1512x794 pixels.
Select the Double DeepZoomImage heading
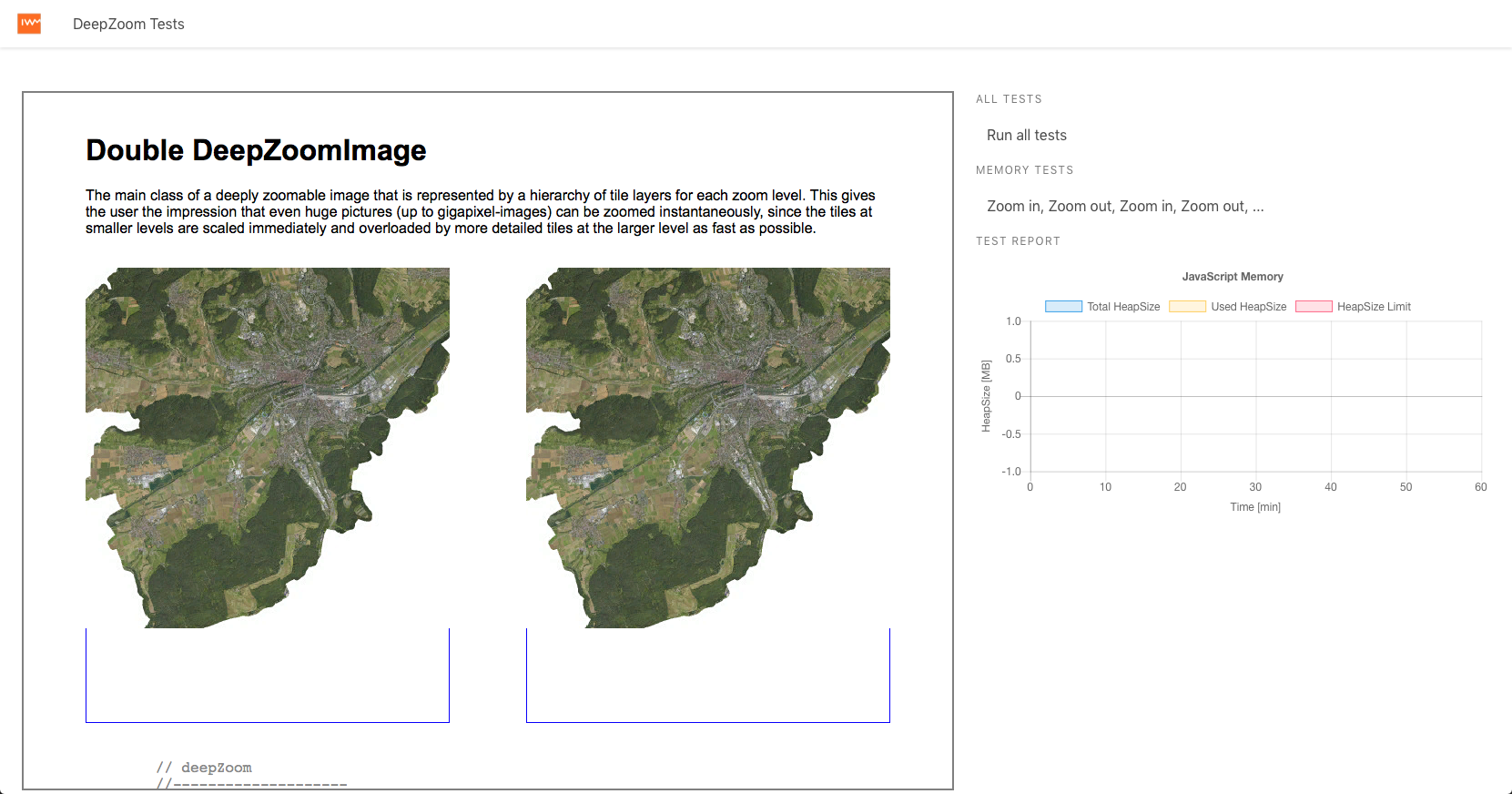coord(256,150)
